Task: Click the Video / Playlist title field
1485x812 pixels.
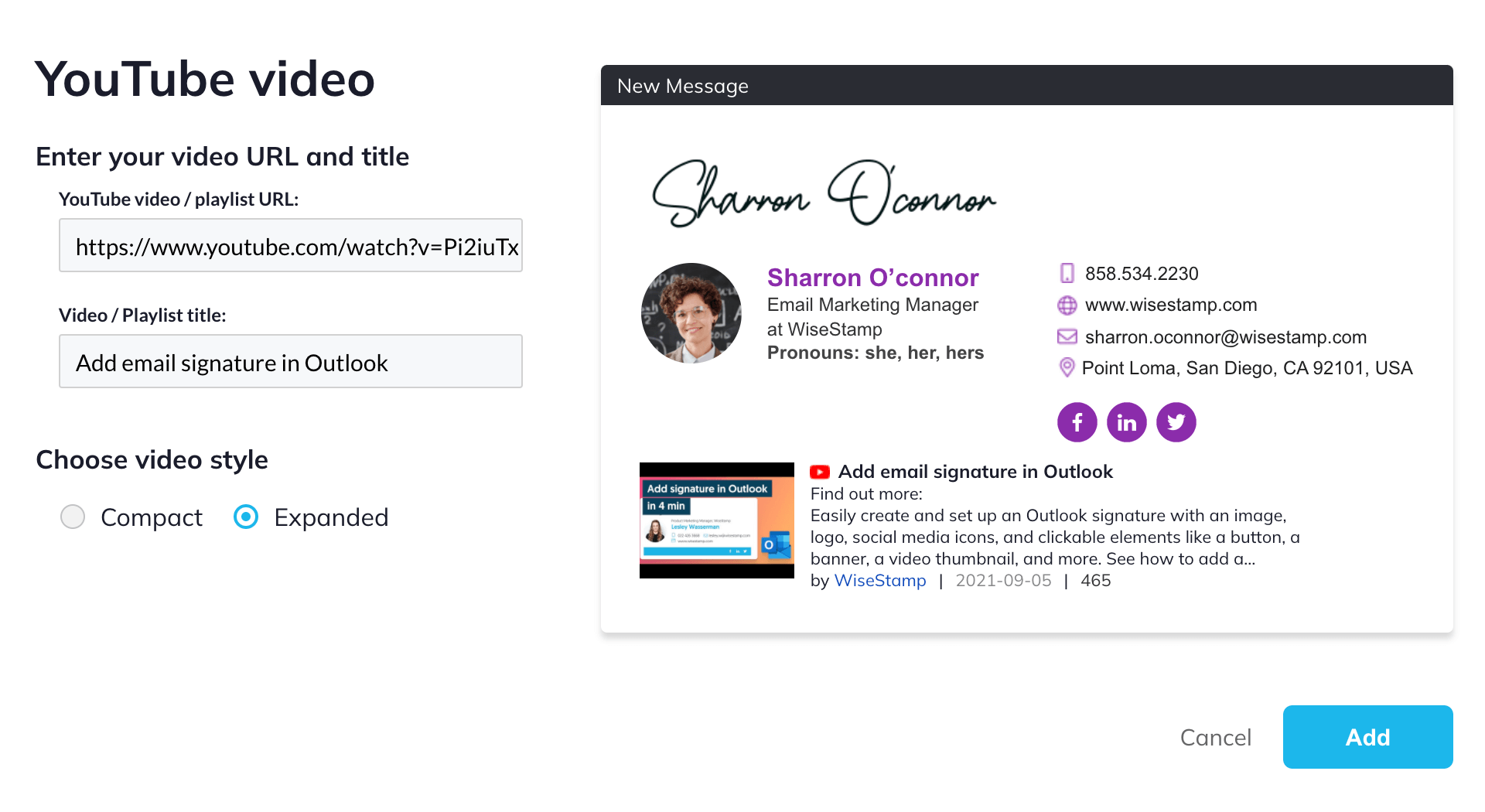Action: coord(291,361)
